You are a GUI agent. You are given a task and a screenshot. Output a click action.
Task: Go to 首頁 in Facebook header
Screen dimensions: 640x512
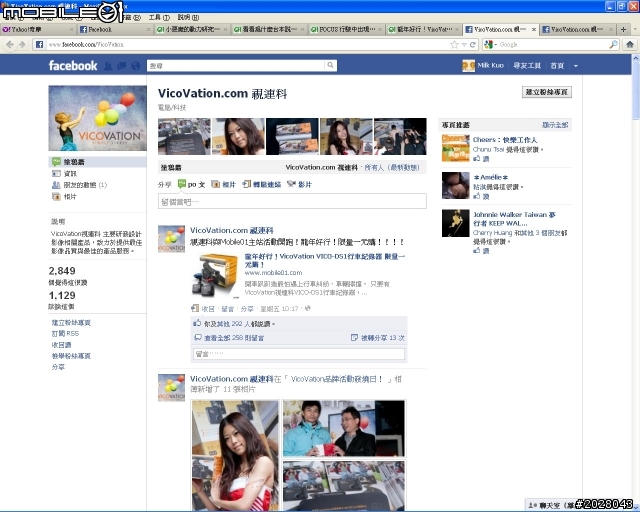(x=557, y=66)
